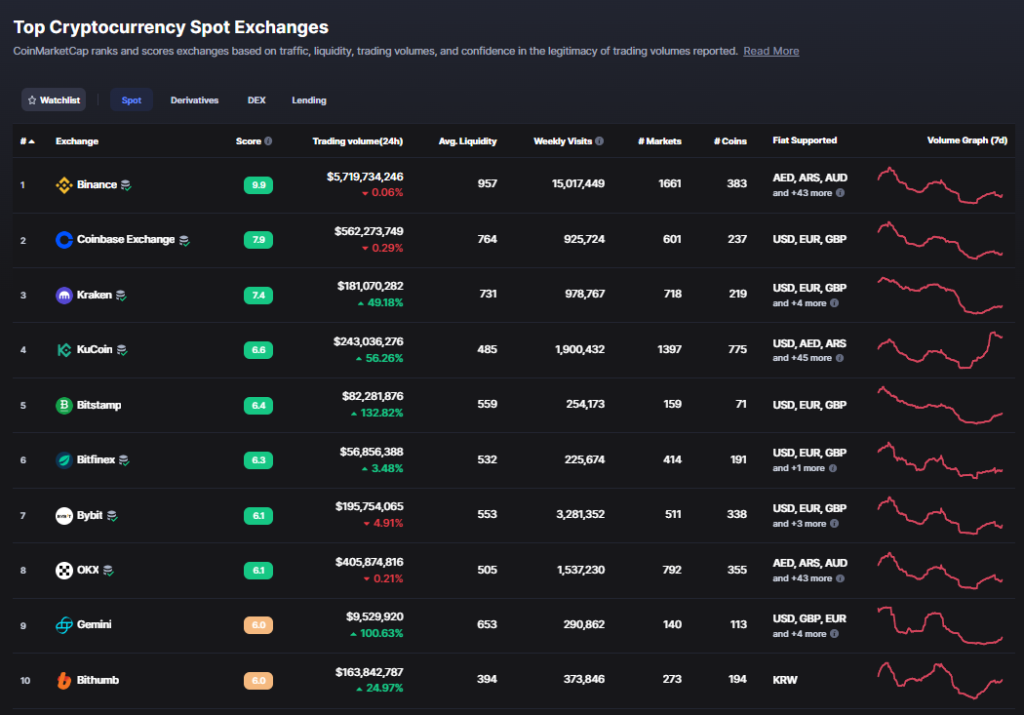Switch to the DEX tab
Screen dimensions: 1024x715
point(257,100)
